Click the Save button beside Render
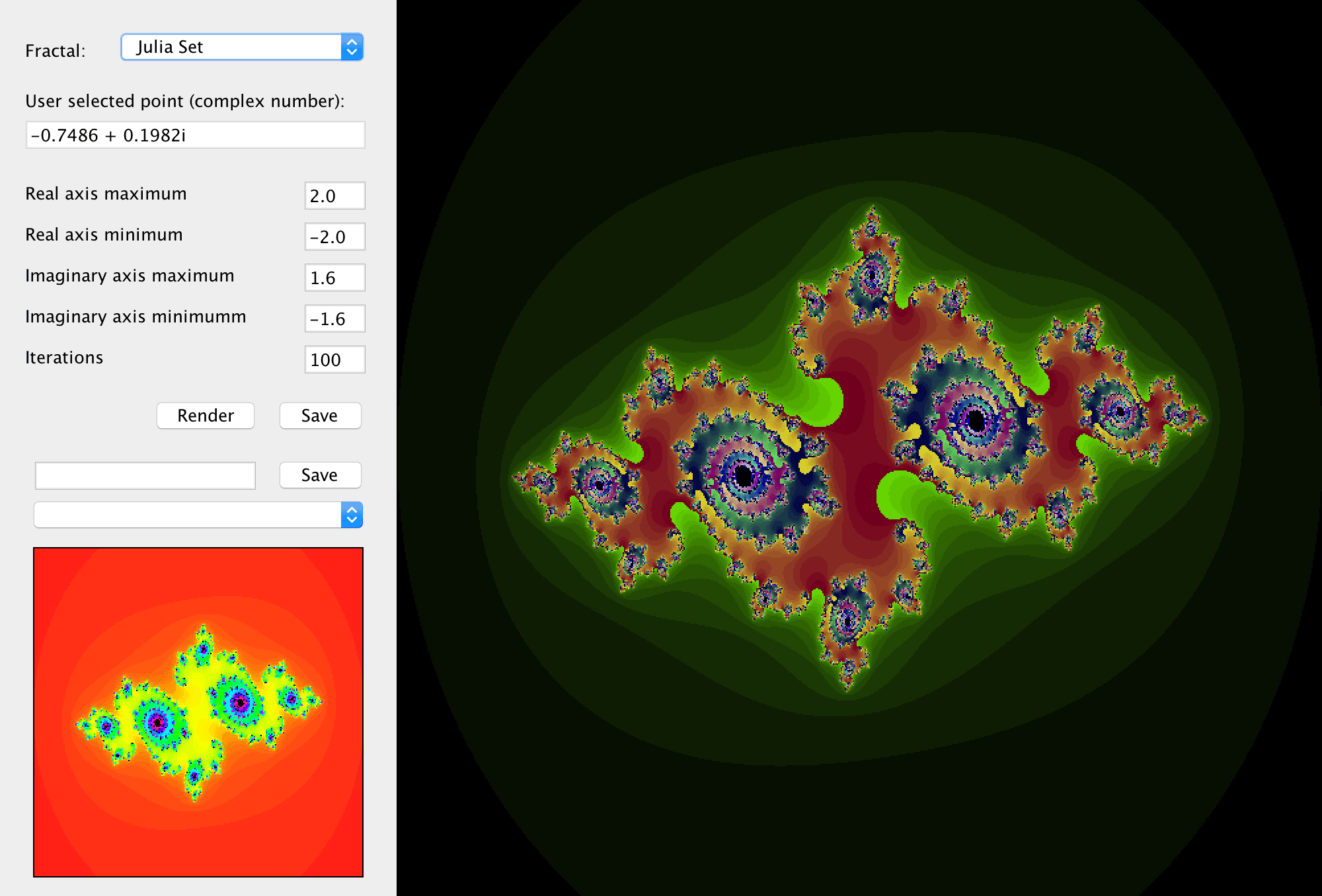 click(320, 416)
